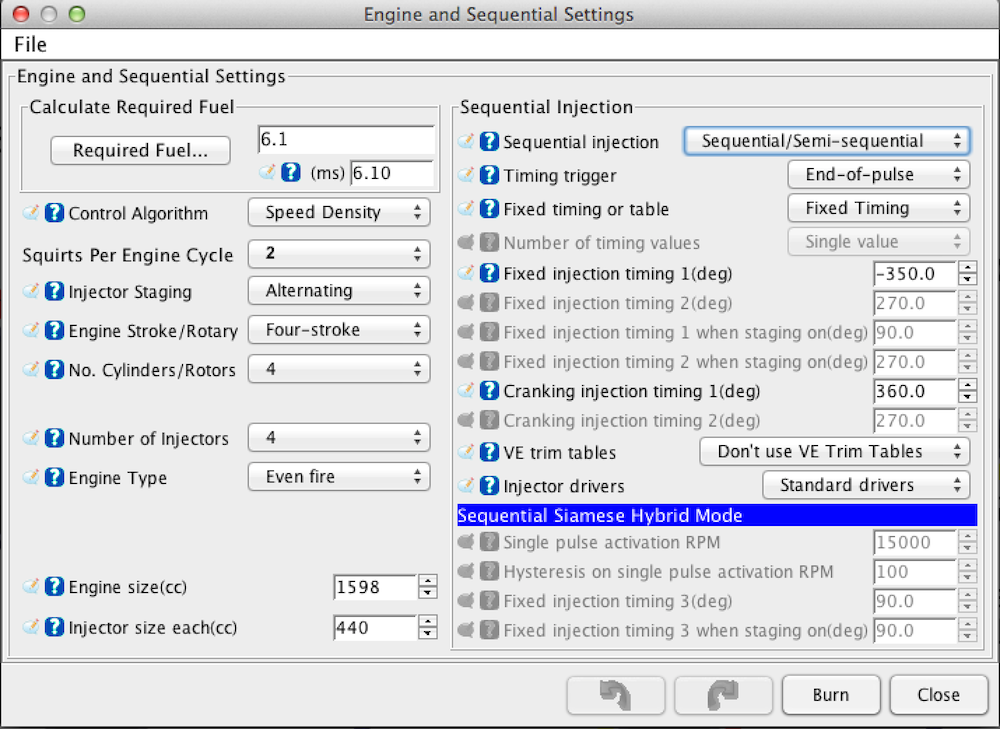
Task: Click the undo arrow button
Action: [615, 695]
